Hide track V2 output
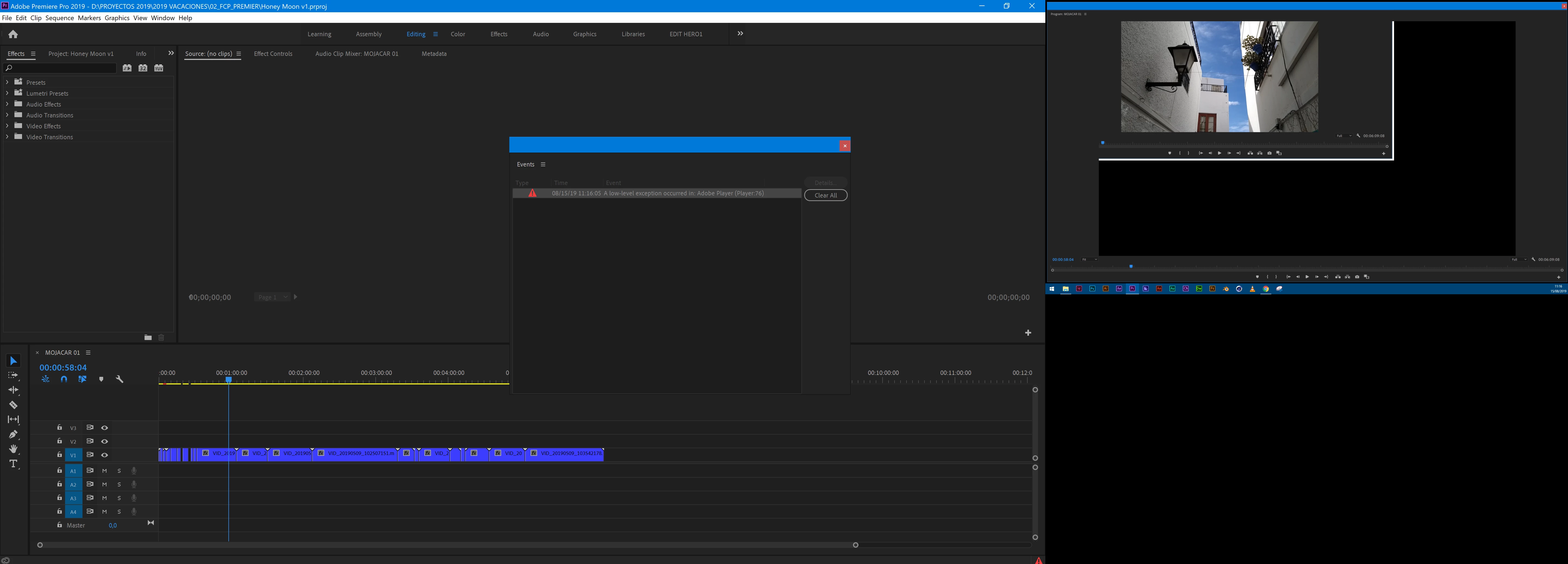The height and width of the screenshot is (564, 1568). [105, 442]
